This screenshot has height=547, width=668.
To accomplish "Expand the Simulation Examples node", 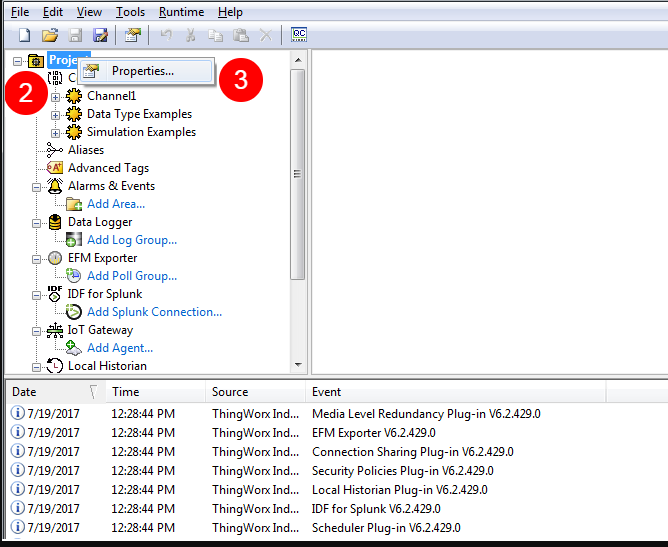I will (x=56, y=132).
